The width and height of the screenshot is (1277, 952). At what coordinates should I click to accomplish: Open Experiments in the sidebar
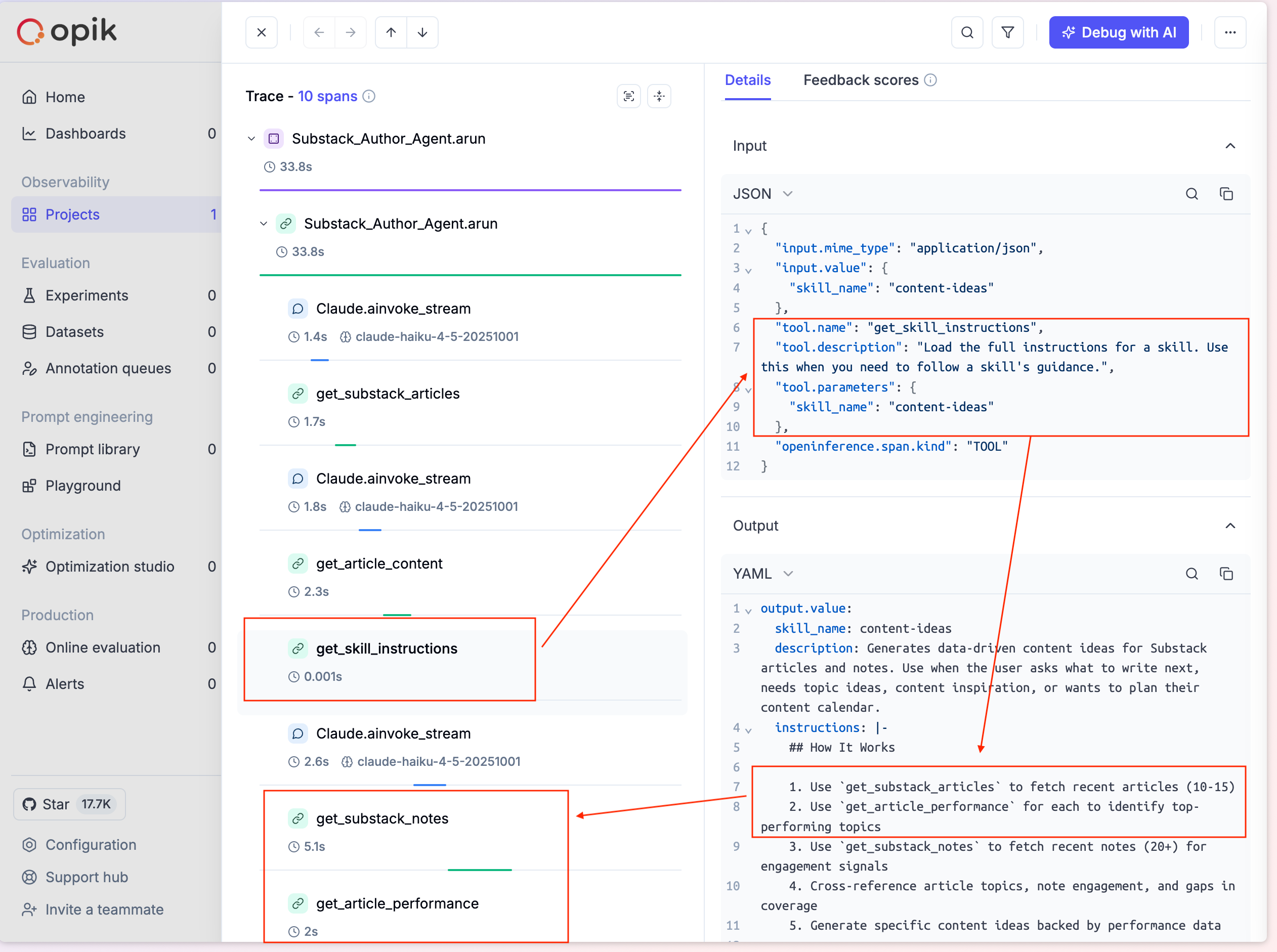pyautogui.click(x=87, y=295)
